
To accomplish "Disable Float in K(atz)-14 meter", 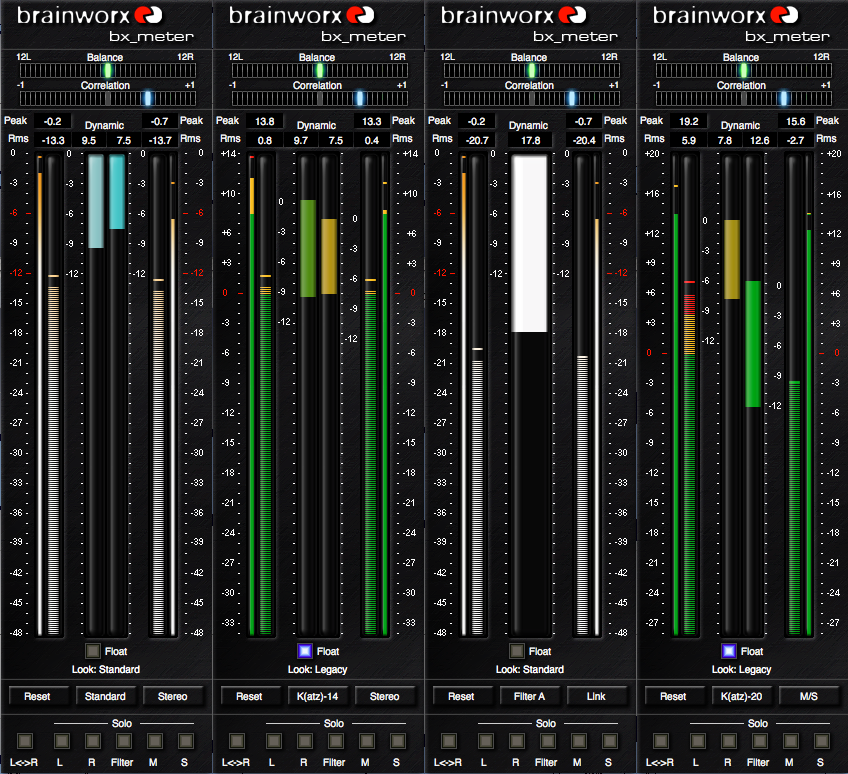I will [305, 651].
